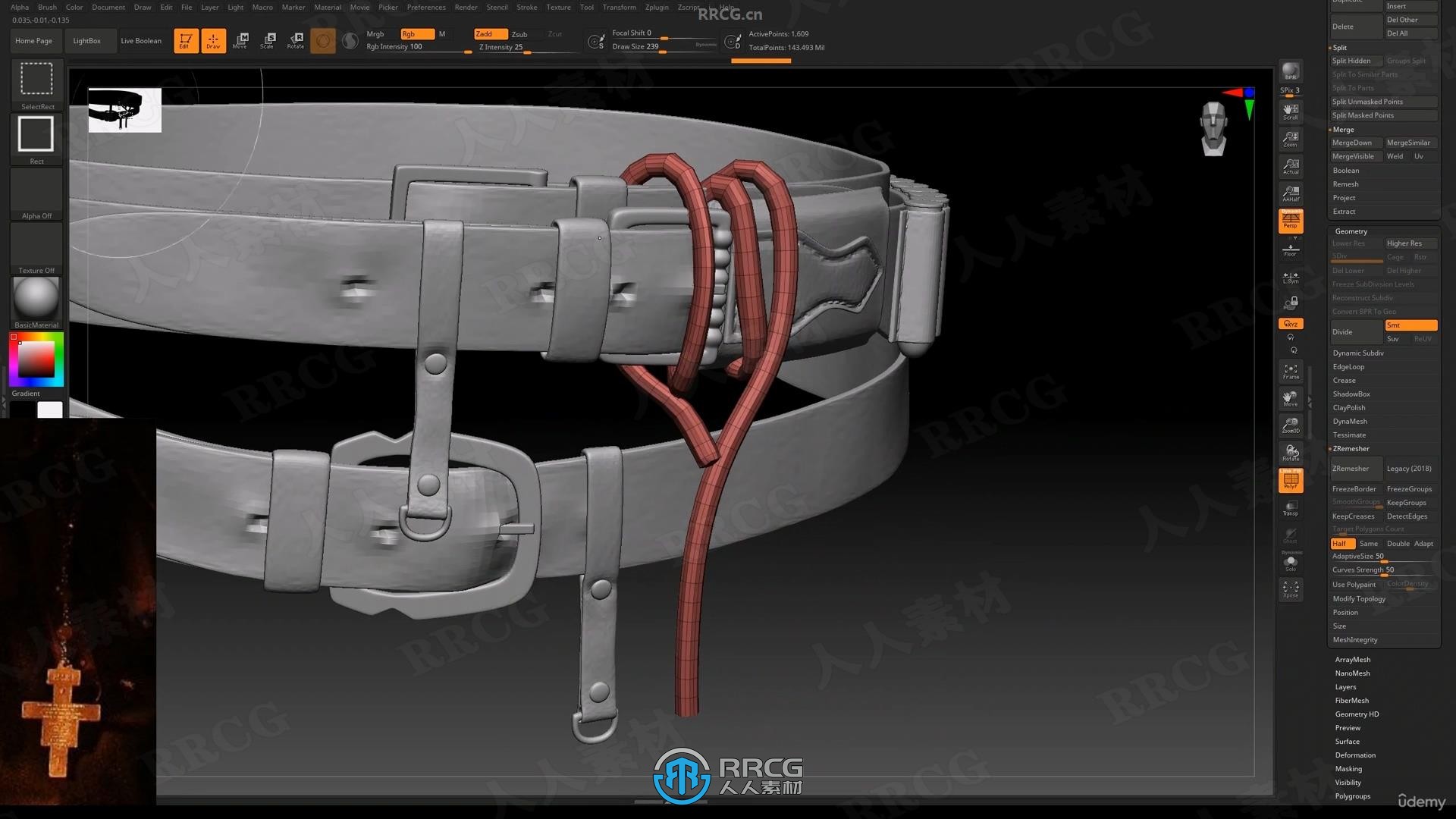Open the Transform menu

pos(619,7)
